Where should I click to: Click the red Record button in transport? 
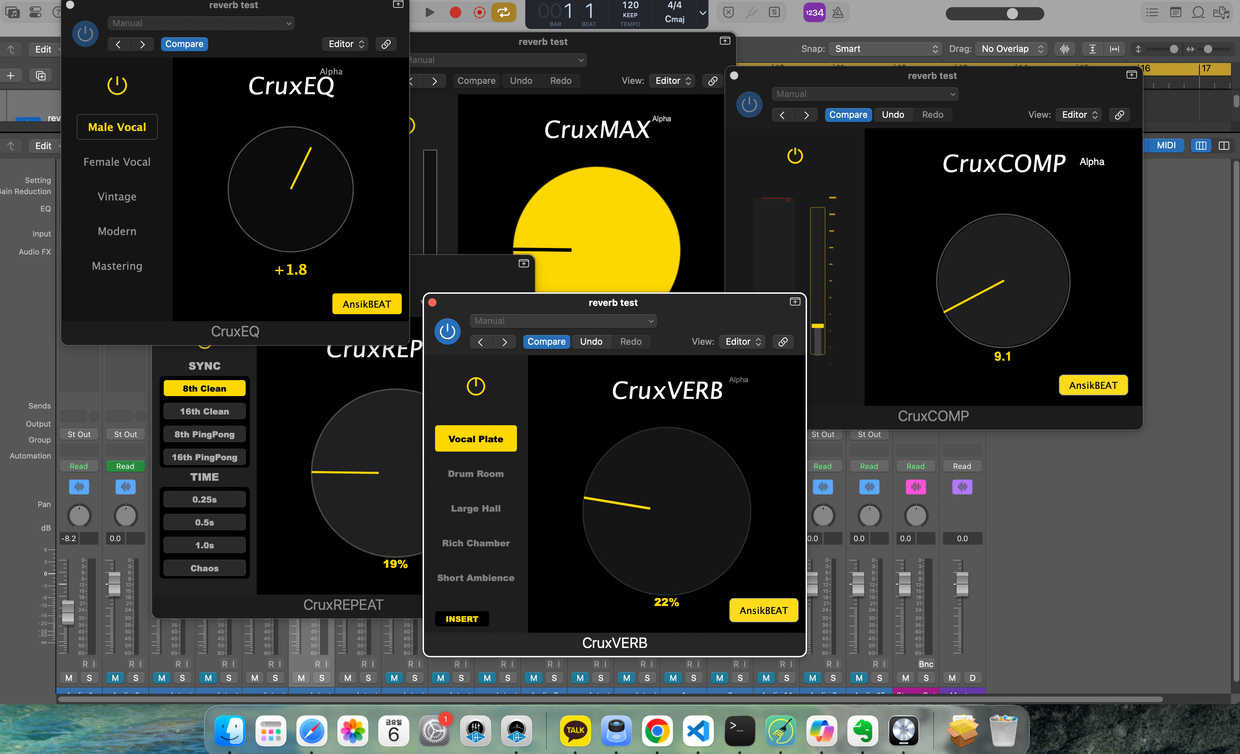point(455,12)
